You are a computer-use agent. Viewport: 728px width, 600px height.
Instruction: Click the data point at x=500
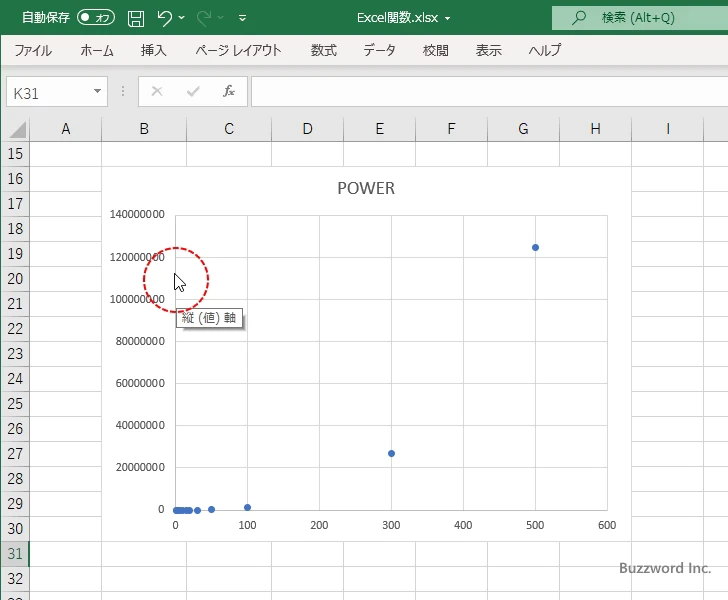pos(535,248)
